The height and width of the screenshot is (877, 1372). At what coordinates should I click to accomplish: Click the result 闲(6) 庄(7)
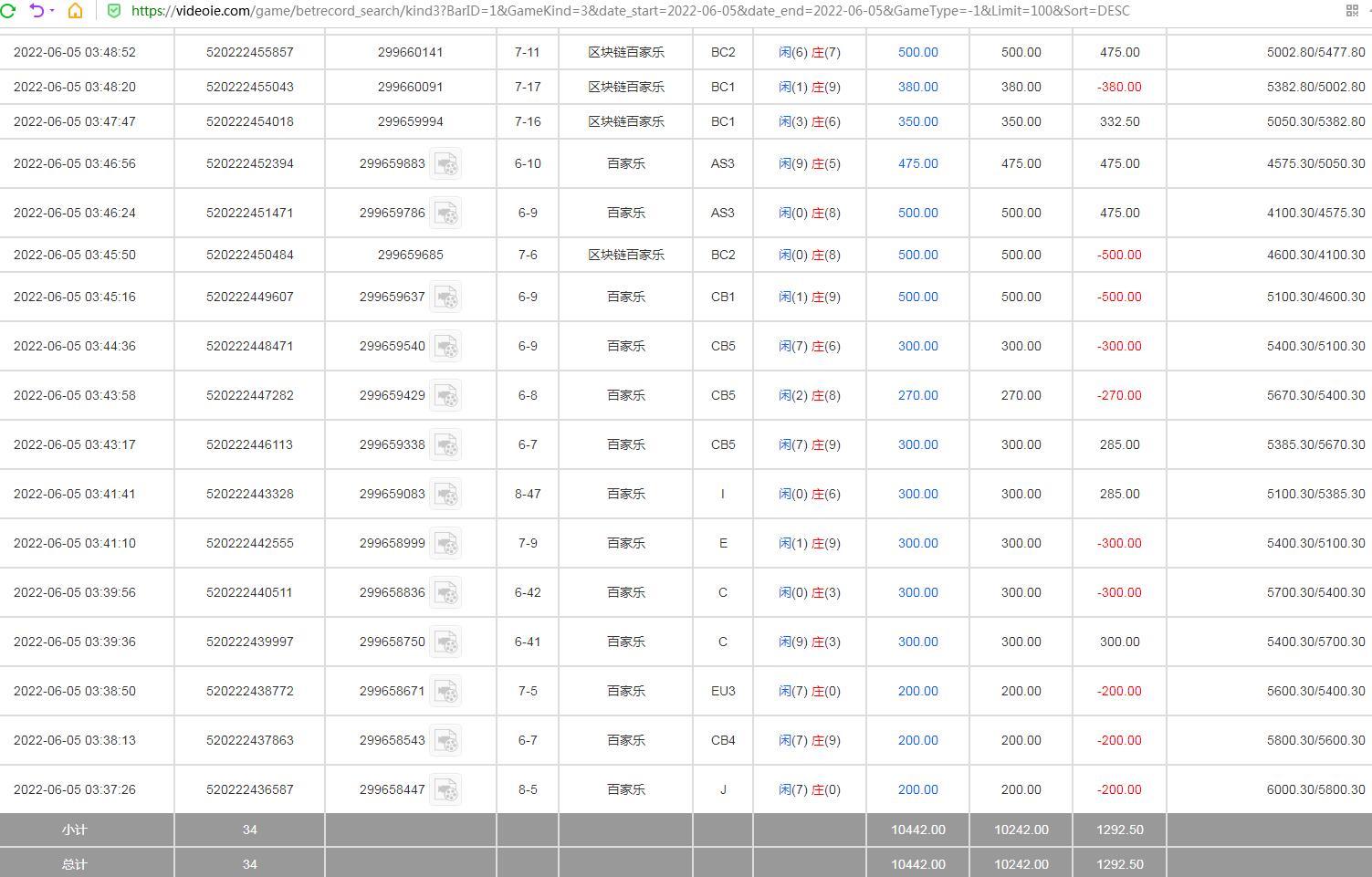pyautogui.click(x=810, y=52)
